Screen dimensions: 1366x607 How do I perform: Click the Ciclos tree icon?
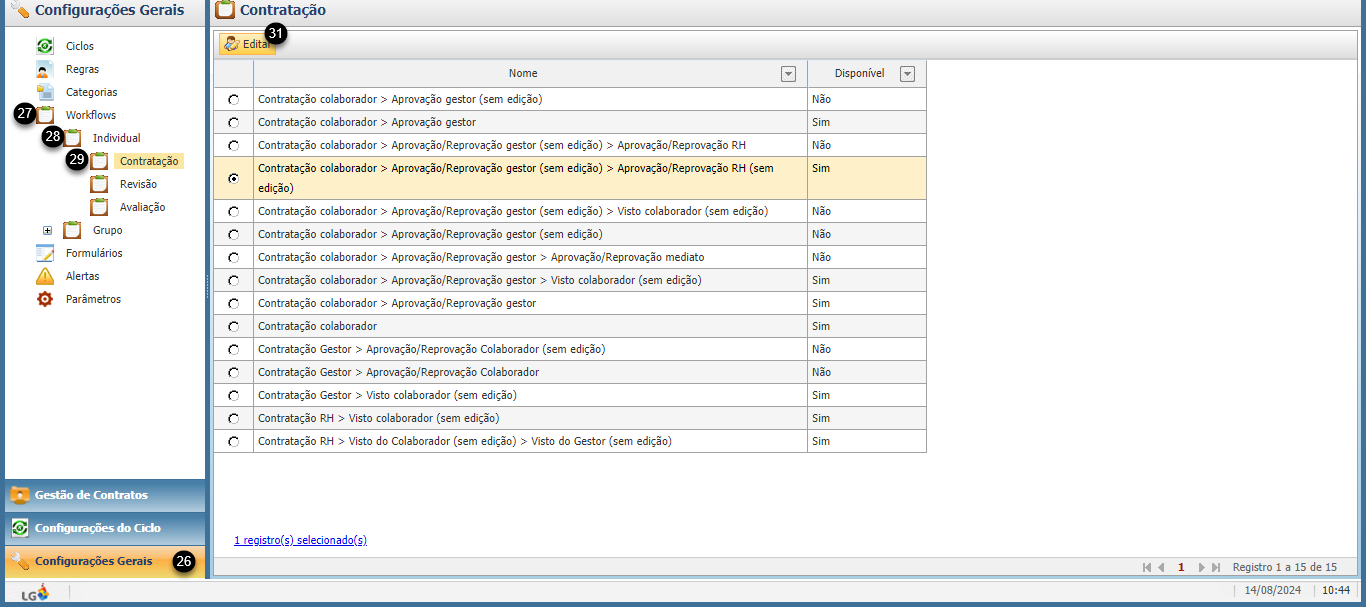pos(45,46)
